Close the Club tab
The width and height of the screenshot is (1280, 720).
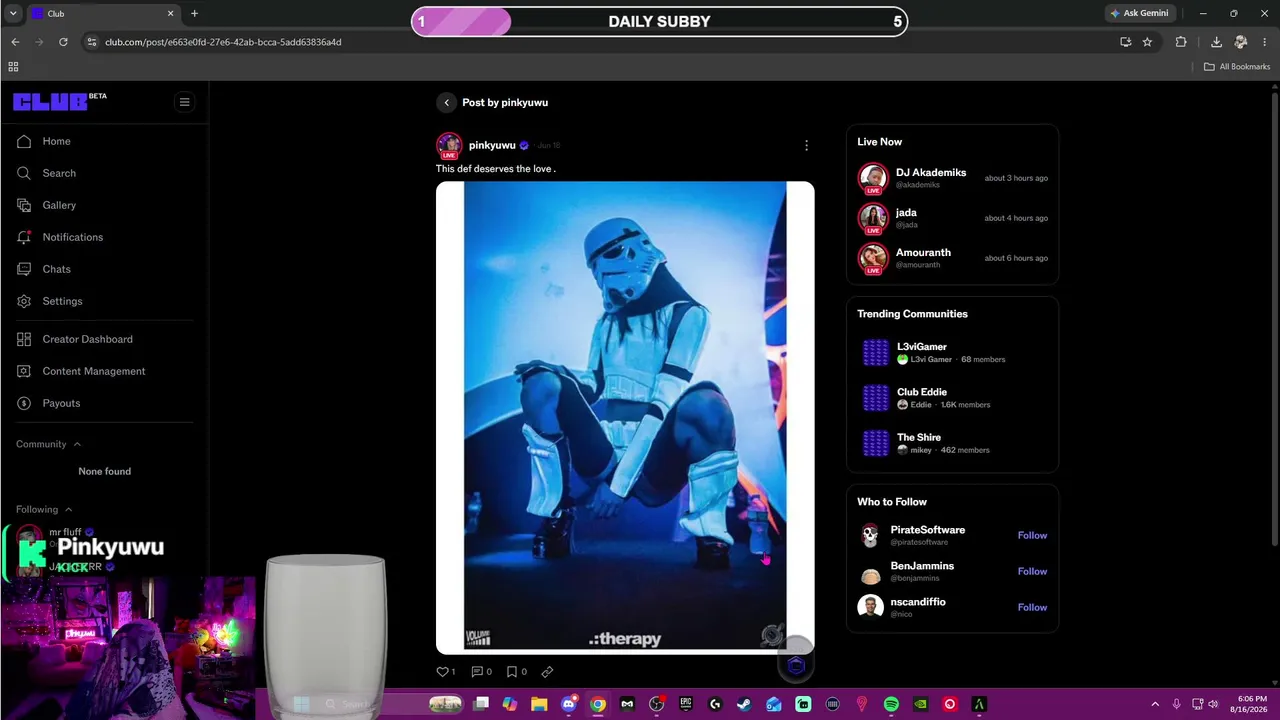(x=170, y=13)
